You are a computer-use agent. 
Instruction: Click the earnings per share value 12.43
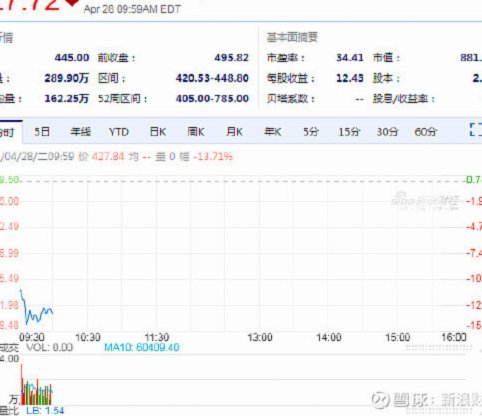[350, 78]
